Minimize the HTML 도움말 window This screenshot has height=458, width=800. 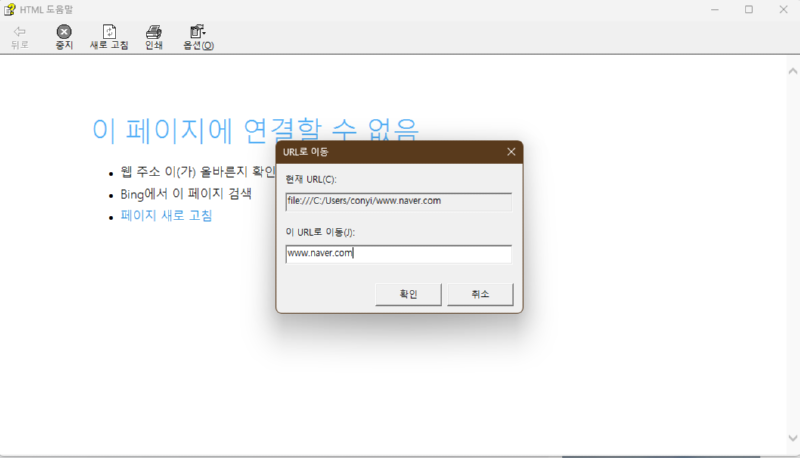715,10
